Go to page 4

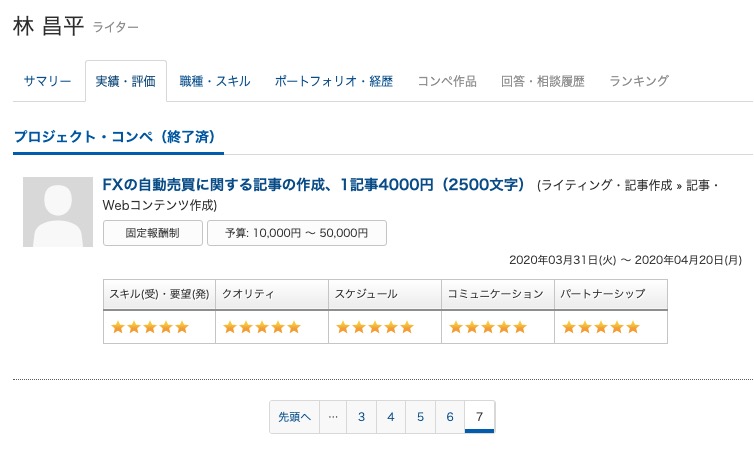[391, 416]
